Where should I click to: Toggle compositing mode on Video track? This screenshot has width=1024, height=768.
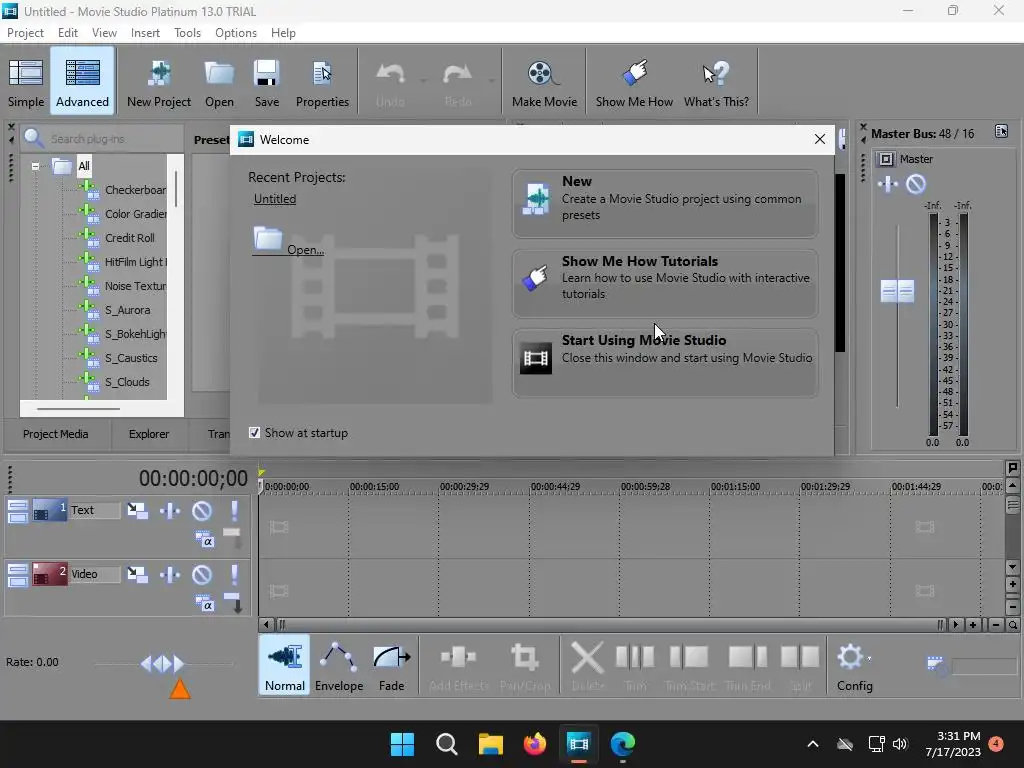tap(205, 603)
